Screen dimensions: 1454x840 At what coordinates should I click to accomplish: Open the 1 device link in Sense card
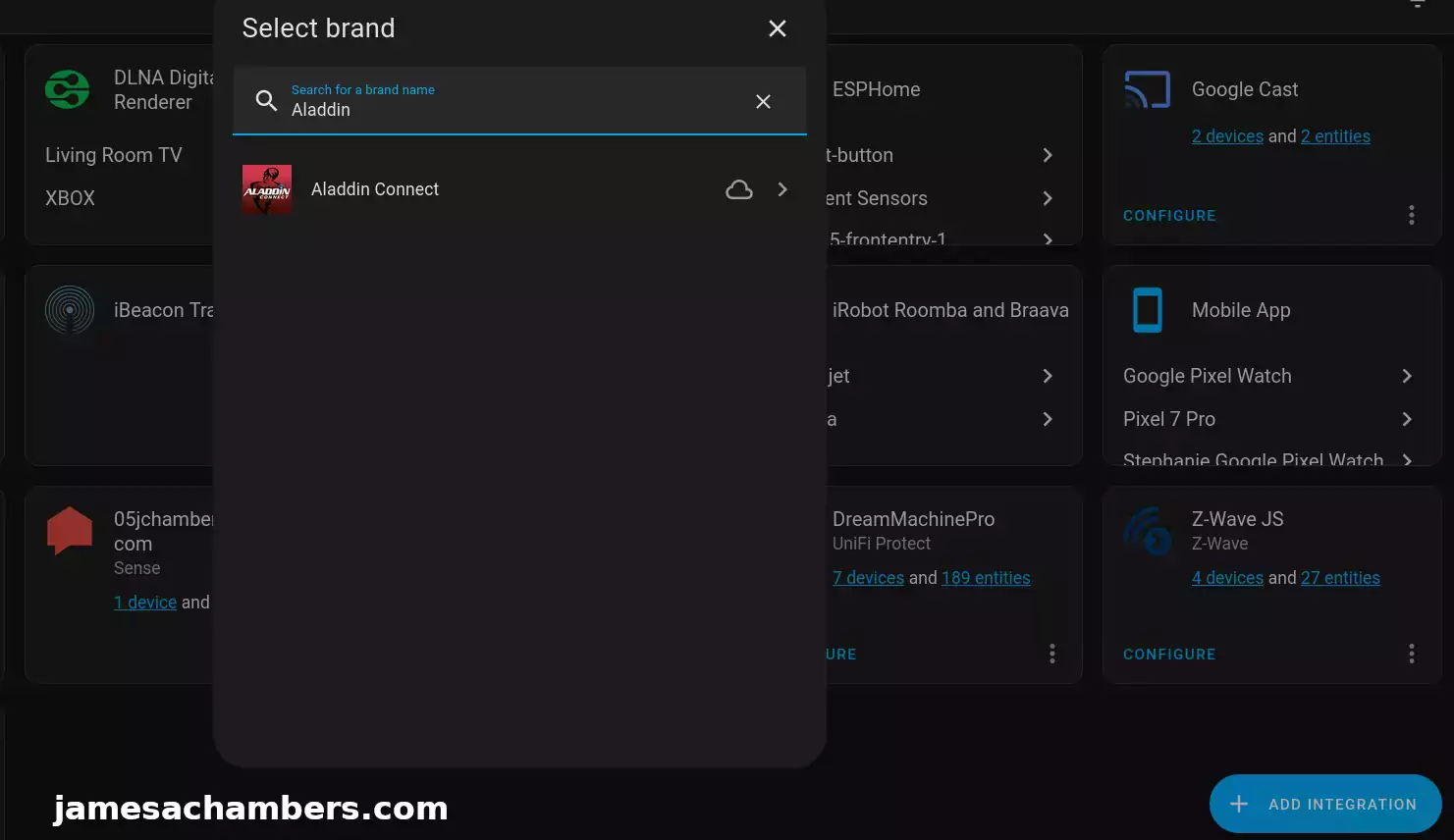pyautogui.click(x=145, y=603)
